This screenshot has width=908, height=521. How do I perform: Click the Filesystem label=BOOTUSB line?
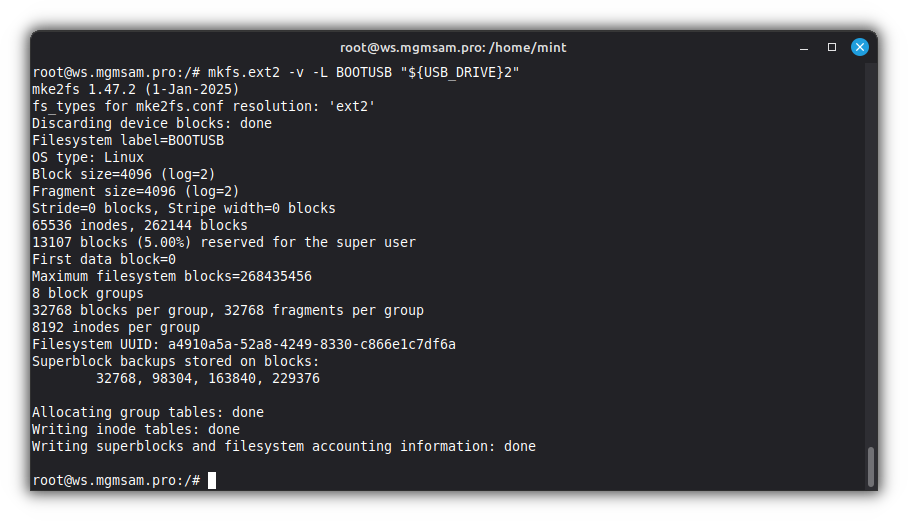click(128, 140)
